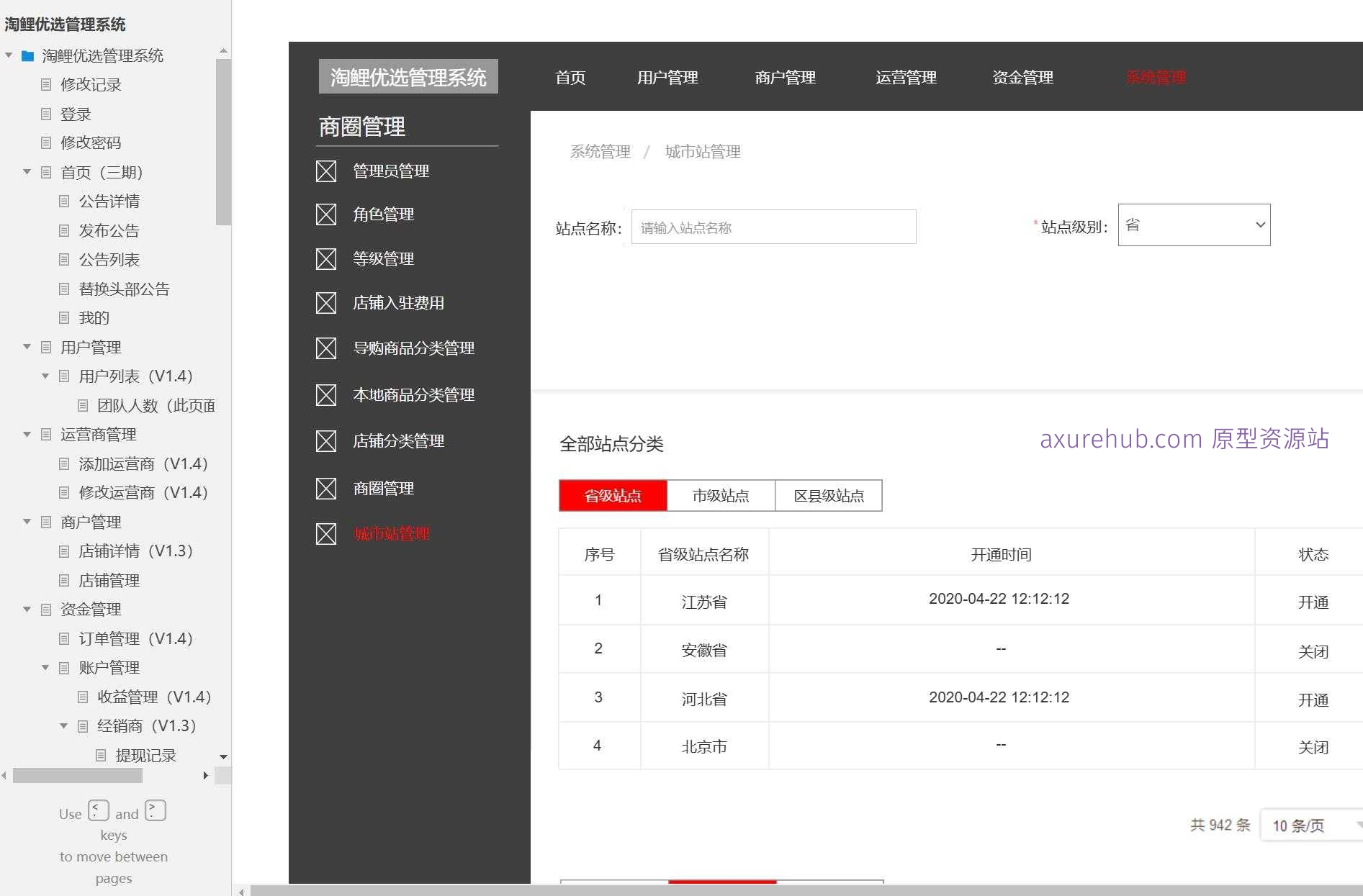
Task: Click the 商圈管理 sidebar icon
Action: tap(326, 488)
